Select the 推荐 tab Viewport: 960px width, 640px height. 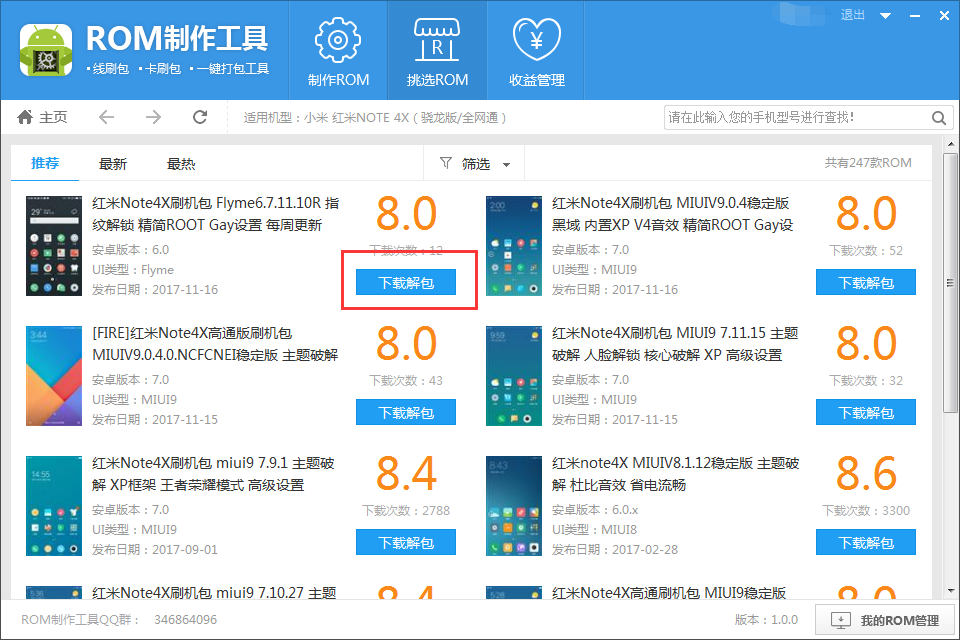tap(45, 163)
